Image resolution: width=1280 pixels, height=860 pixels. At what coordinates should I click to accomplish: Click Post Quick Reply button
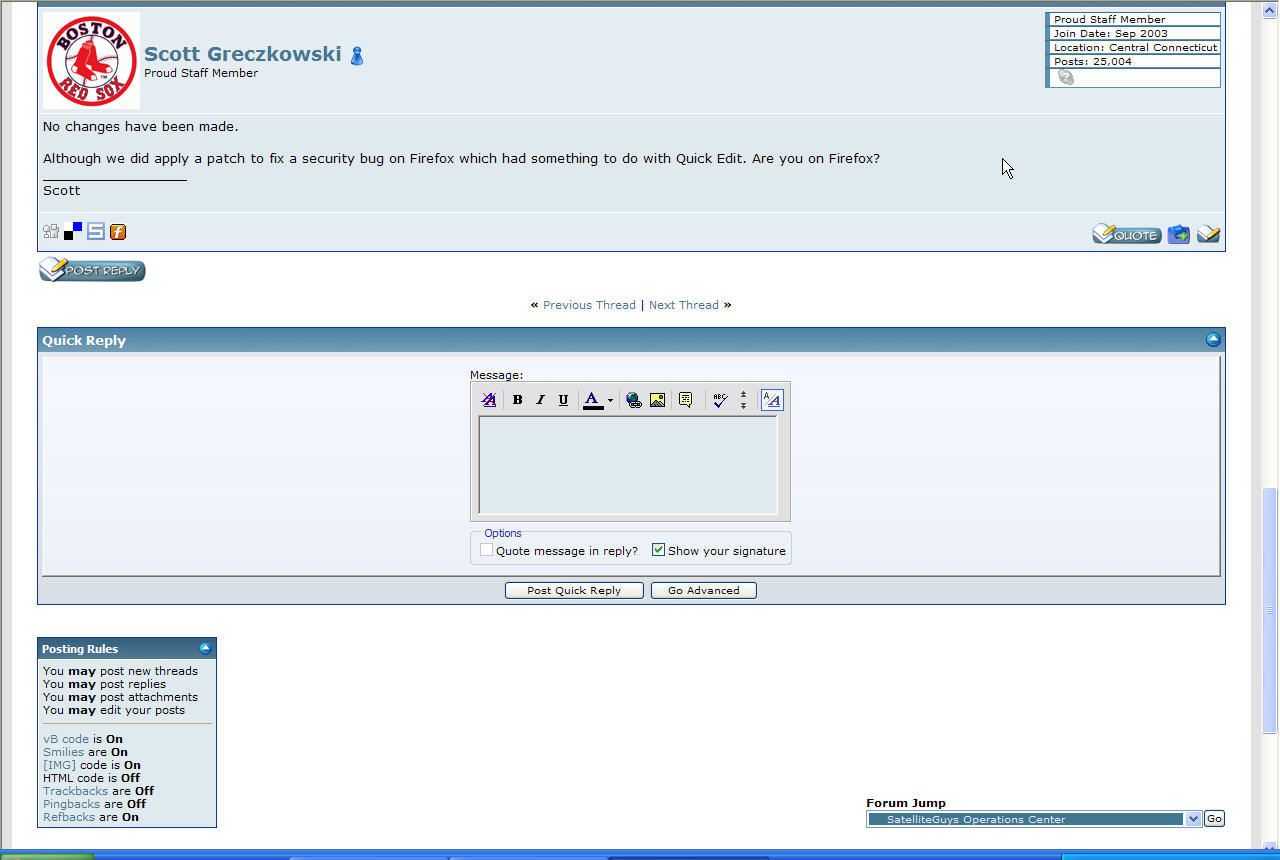pos(574,590)
